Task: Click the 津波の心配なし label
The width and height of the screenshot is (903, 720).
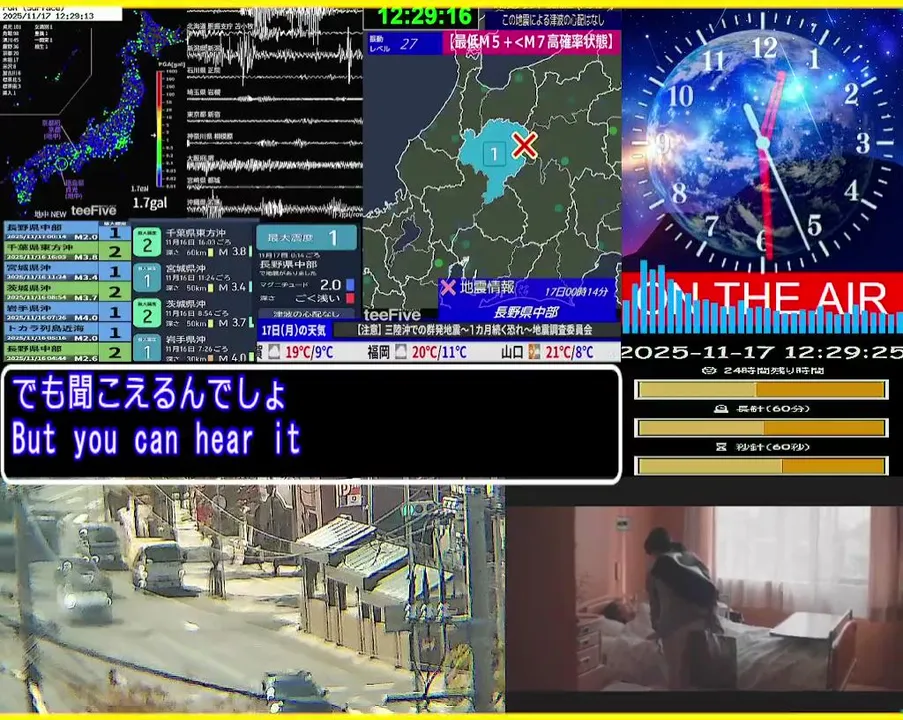Action: [x=306, y=314]
